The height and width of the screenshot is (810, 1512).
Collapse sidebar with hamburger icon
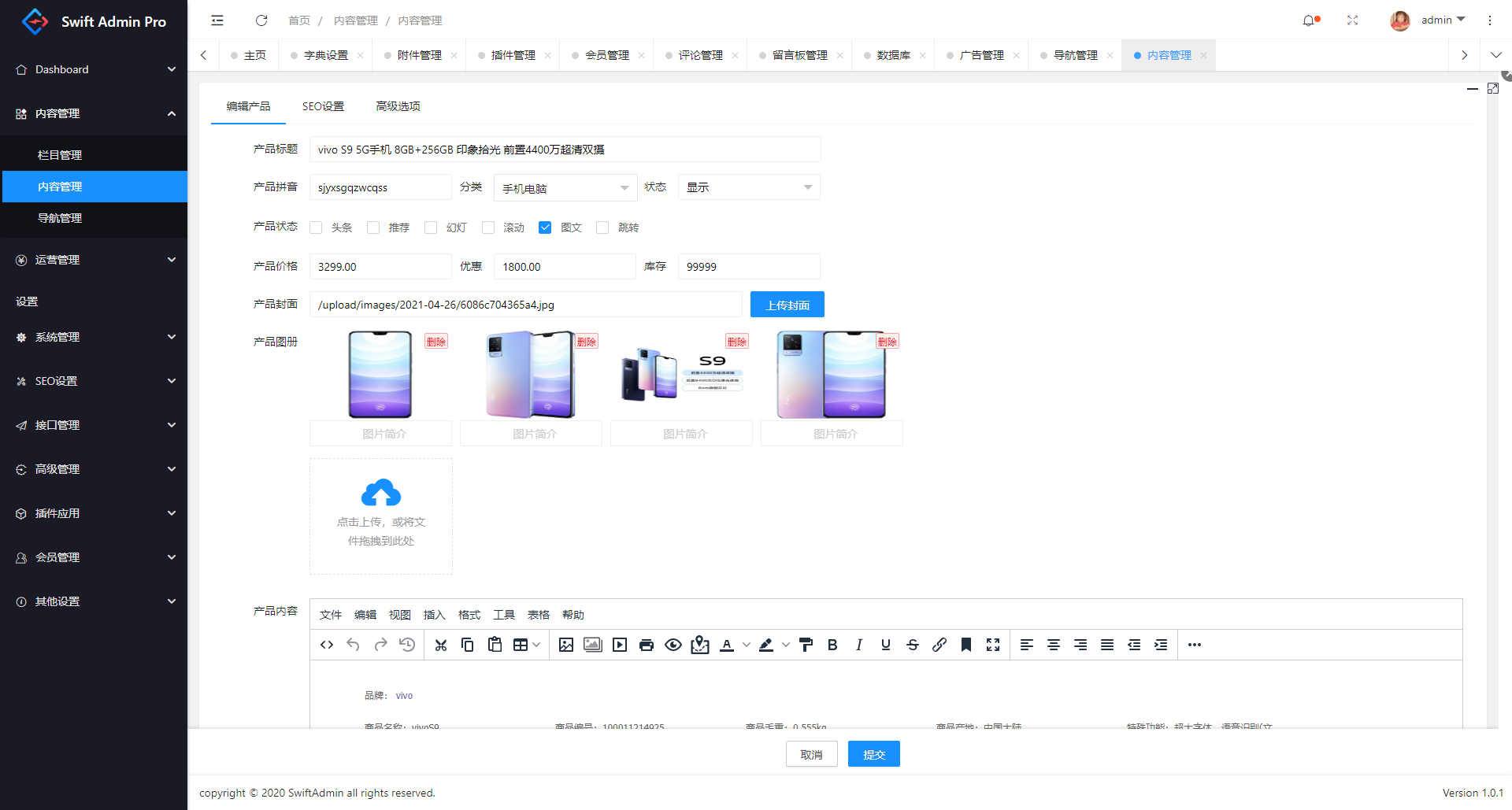pyautogui.click(x=217, y=20)
